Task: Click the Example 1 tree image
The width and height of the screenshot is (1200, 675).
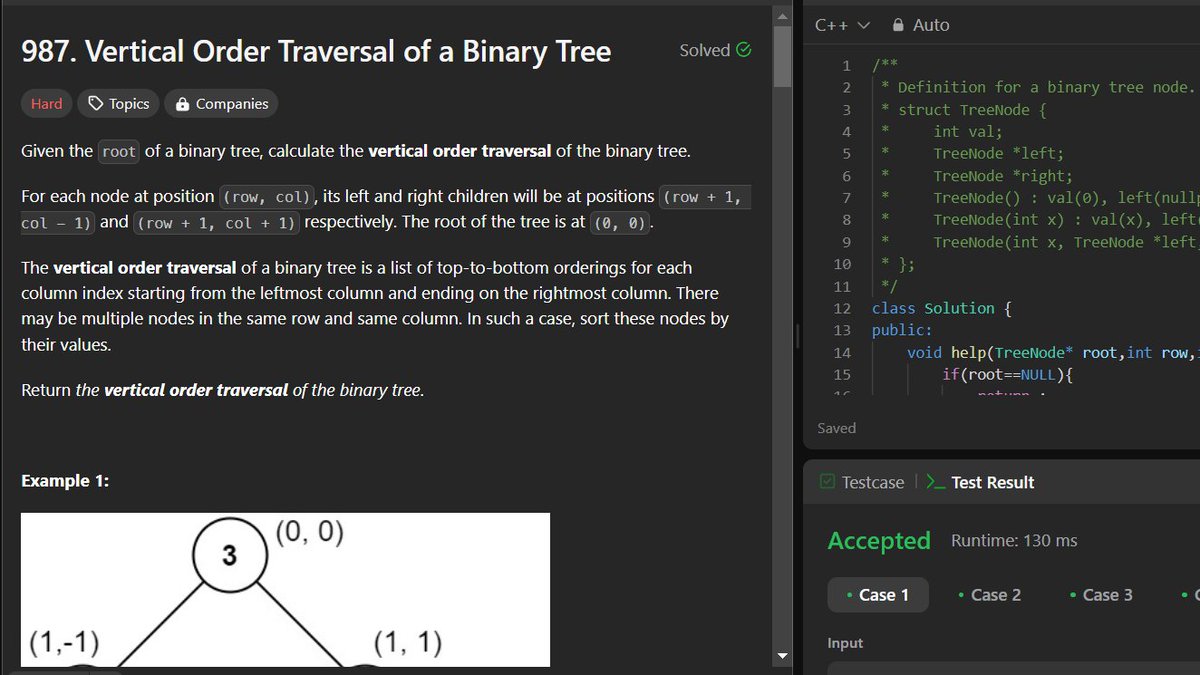Action: (285, 589)
